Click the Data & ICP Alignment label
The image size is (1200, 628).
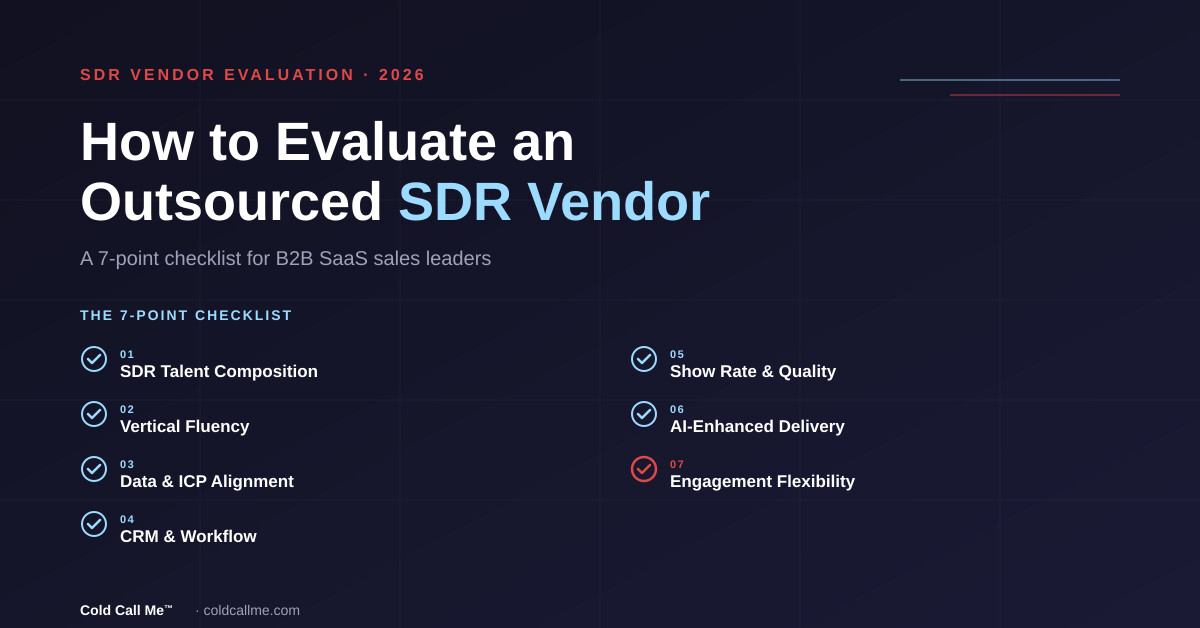pos(207,481)
